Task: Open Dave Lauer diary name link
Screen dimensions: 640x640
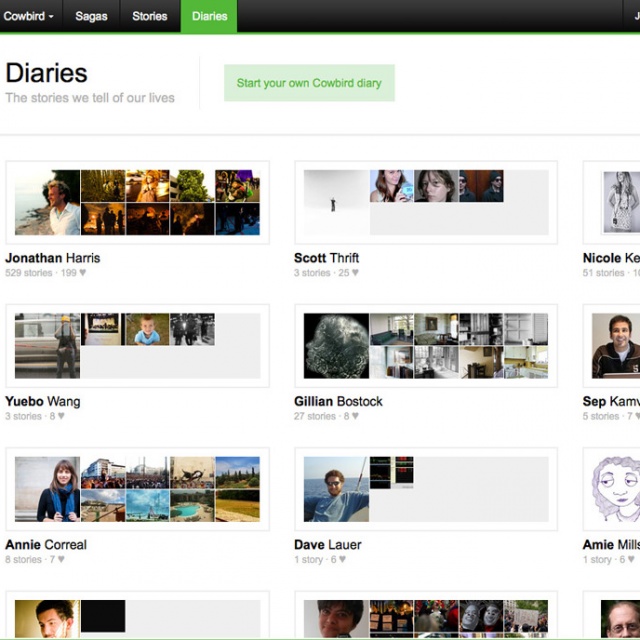Action: 328,544
